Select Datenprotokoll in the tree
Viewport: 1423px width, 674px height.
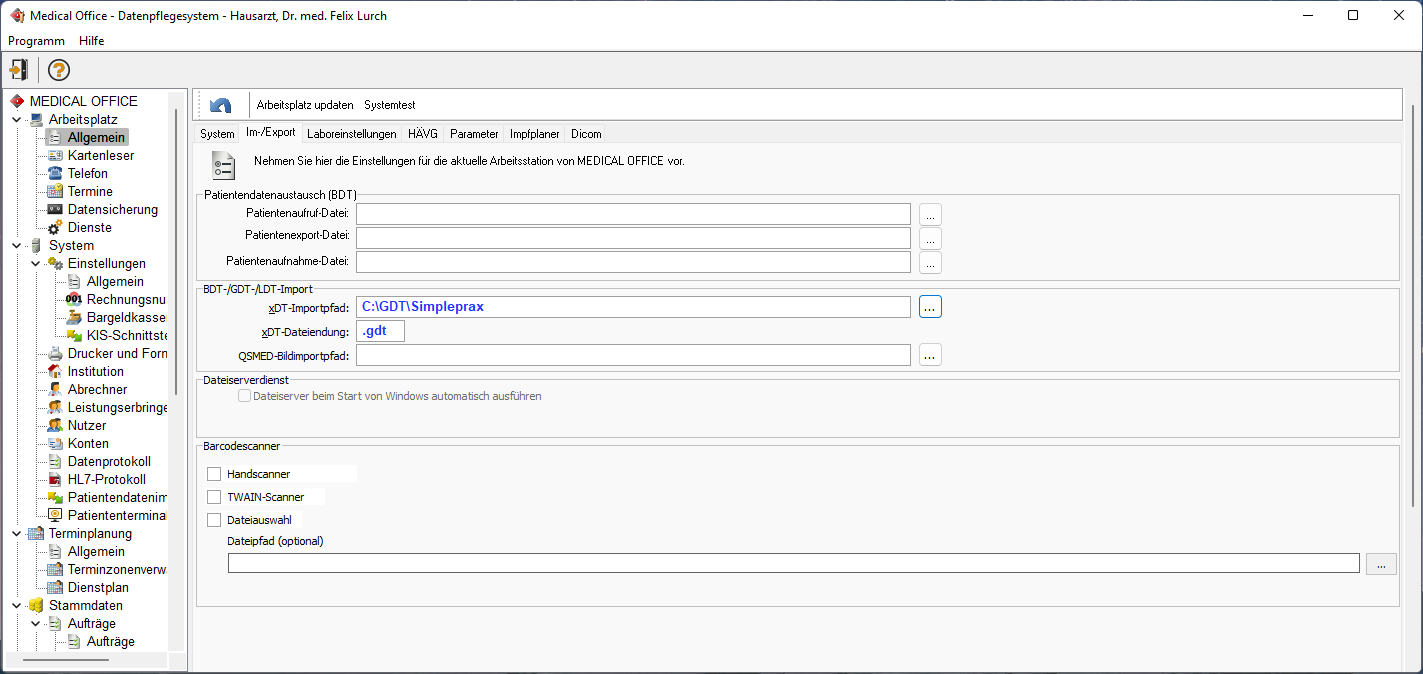tap(109, 461)
